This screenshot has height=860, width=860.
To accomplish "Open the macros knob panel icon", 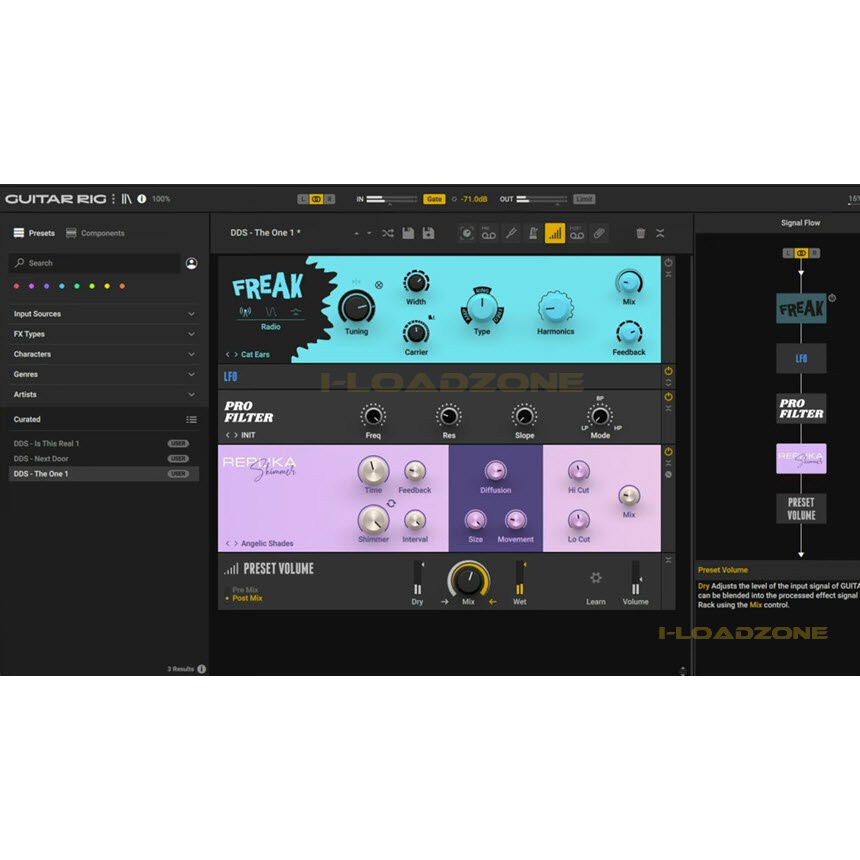I will [x=467, y=234].
